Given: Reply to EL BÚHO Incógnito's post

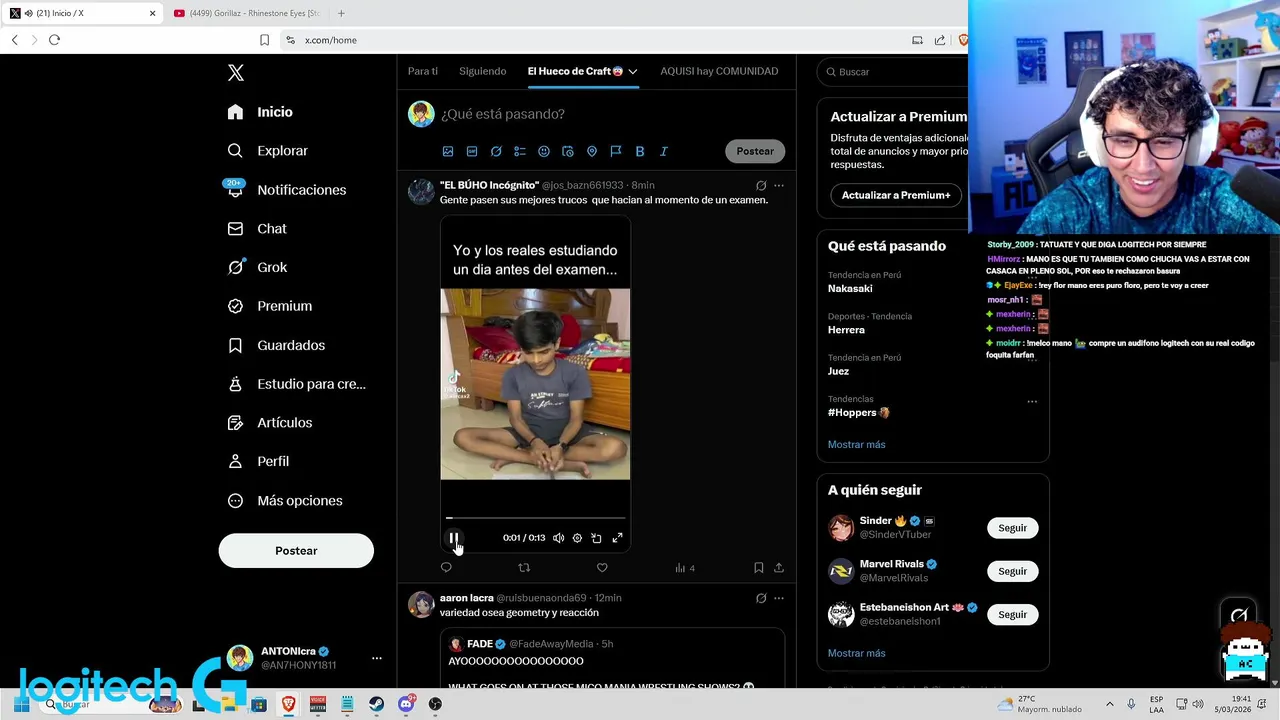Looking at the screenshot, I should click(x=446, y=568).
